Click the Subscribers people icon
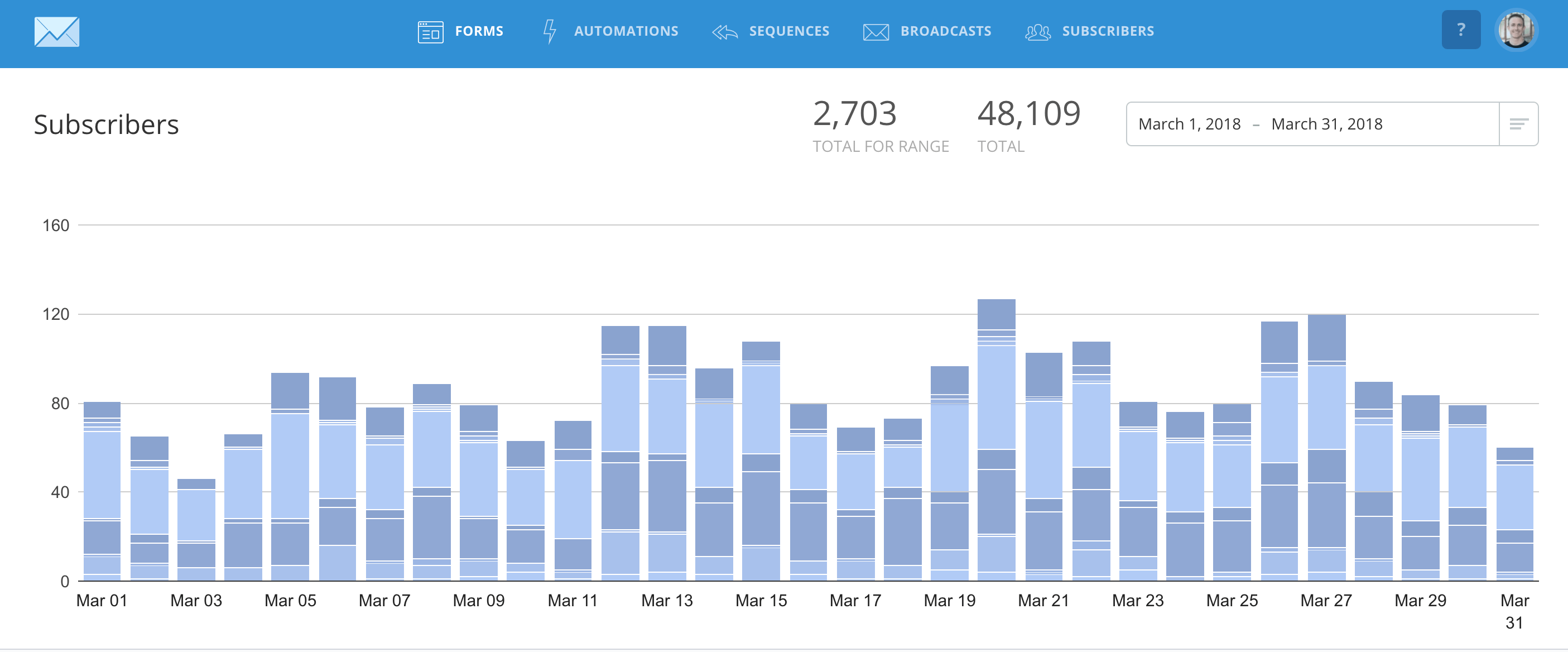 (x=1038, y=32)
